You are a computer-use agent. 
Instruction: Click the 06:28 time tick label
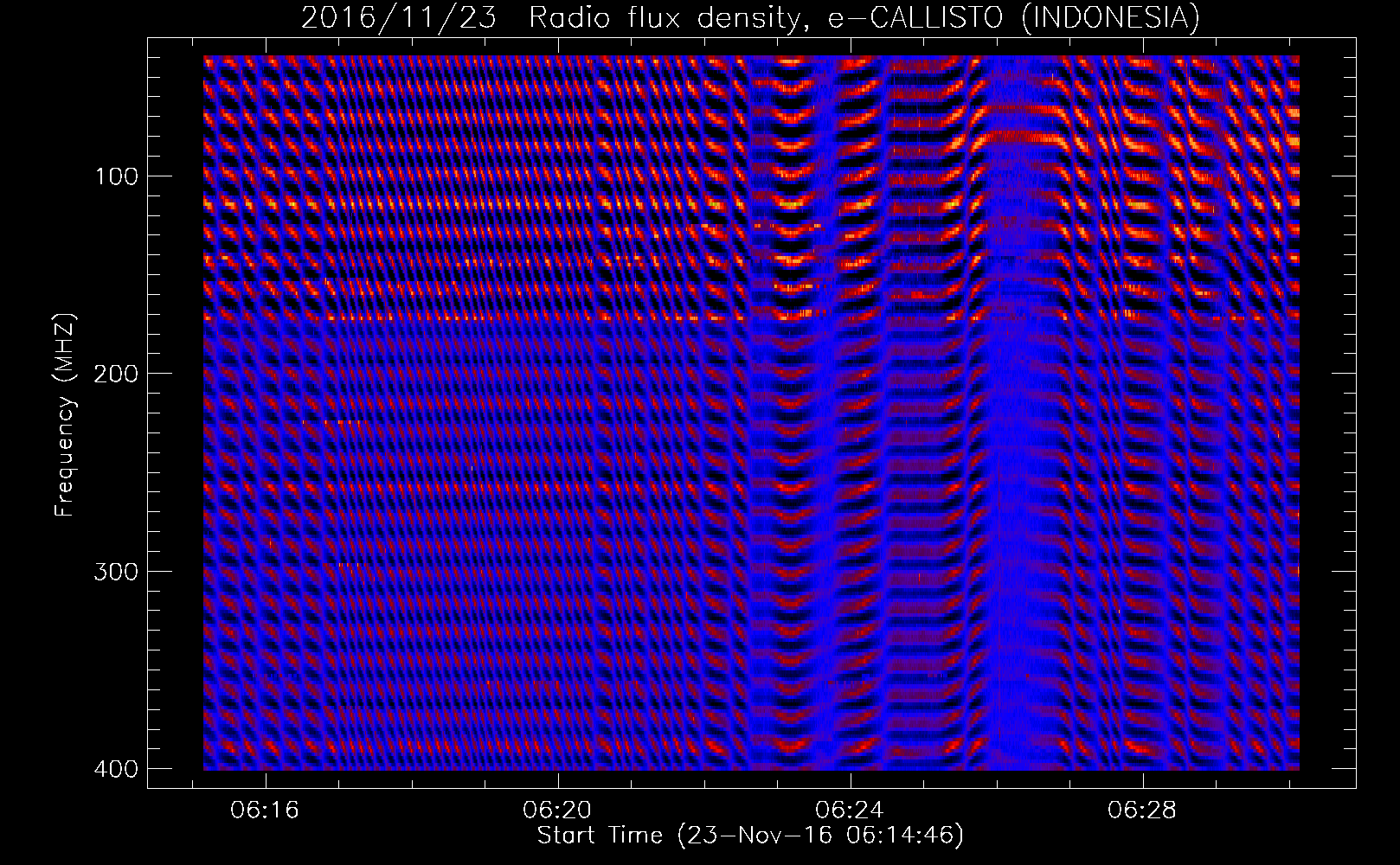tap(1143, 811)
